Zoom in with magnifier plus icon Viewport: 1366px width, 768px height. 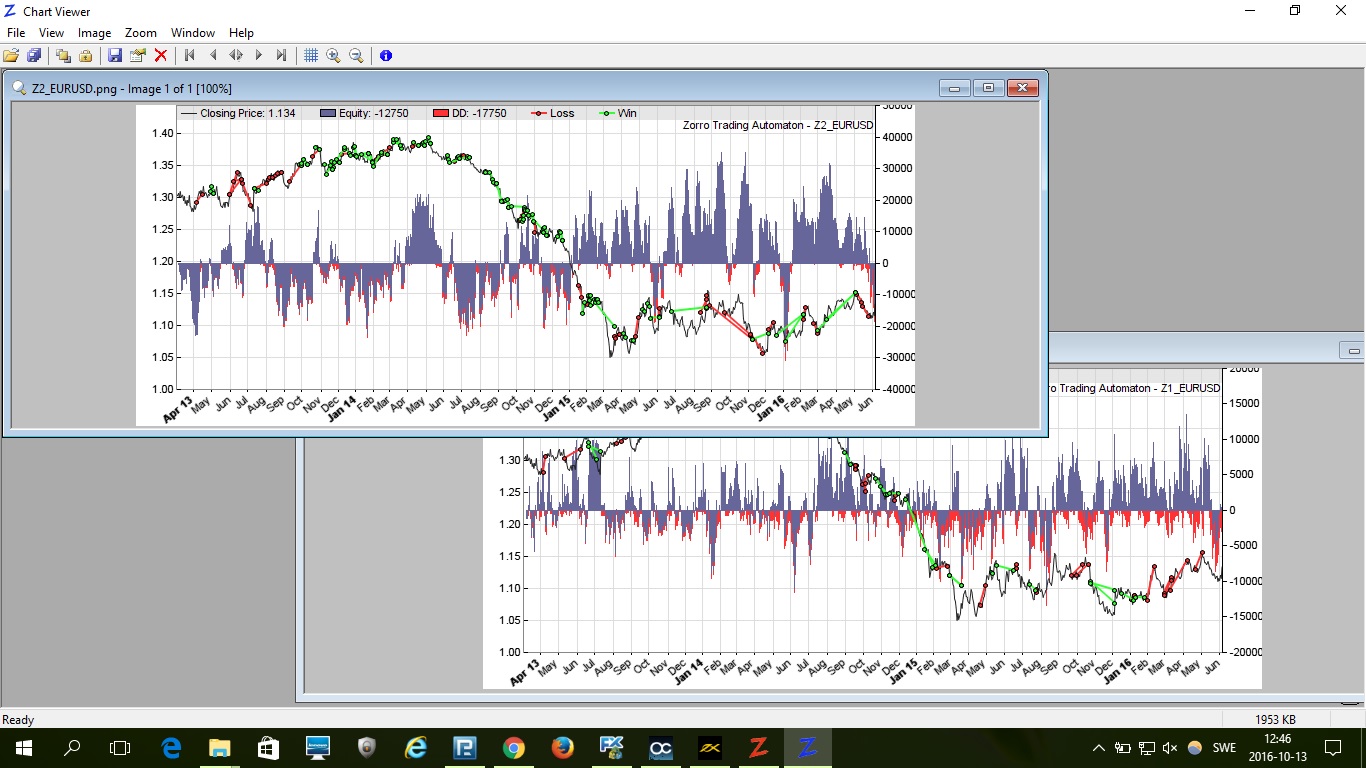click(333, 55)
